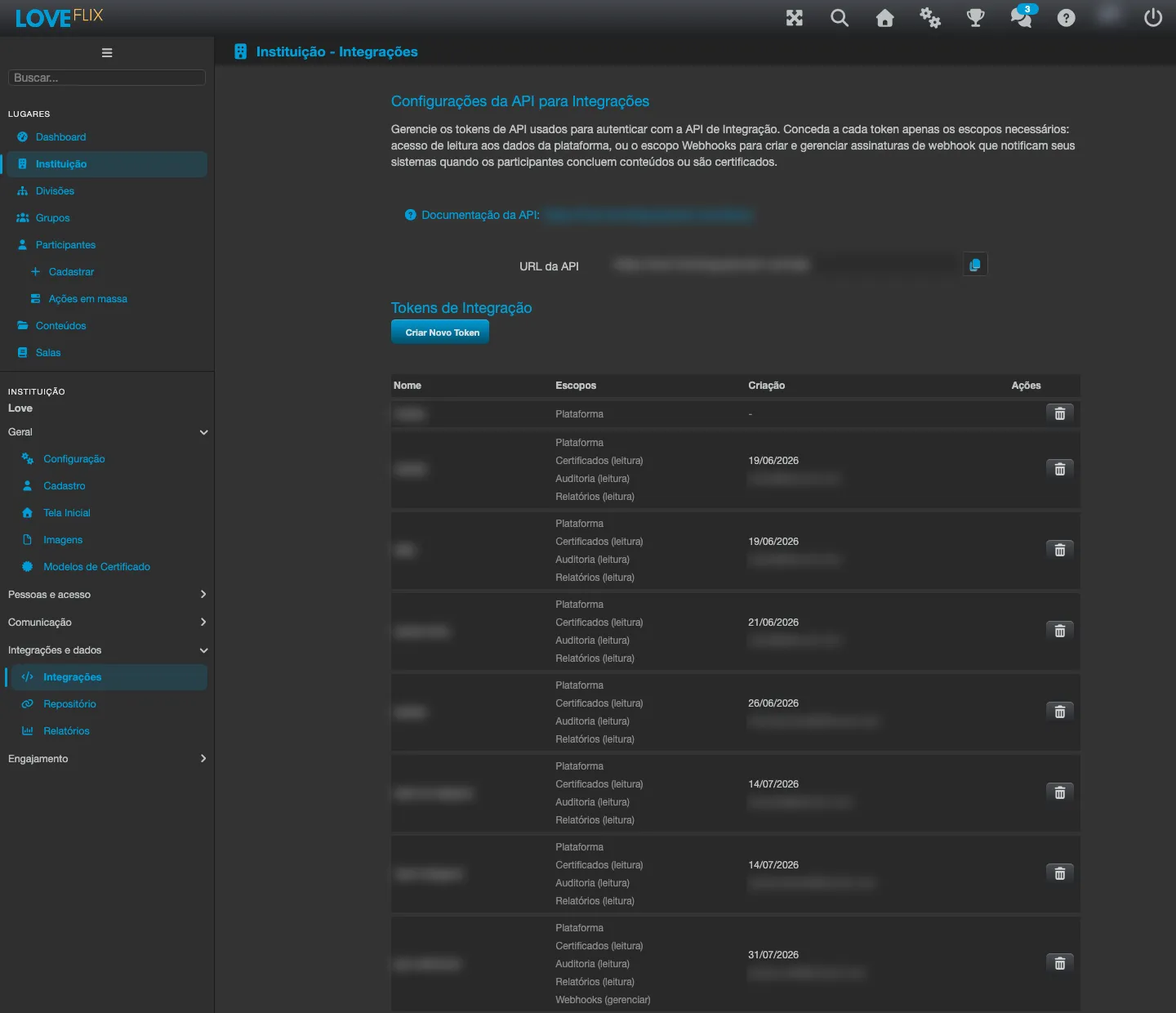
Task: Open settings via the gears icon
Action: click(x=930, y=18)
